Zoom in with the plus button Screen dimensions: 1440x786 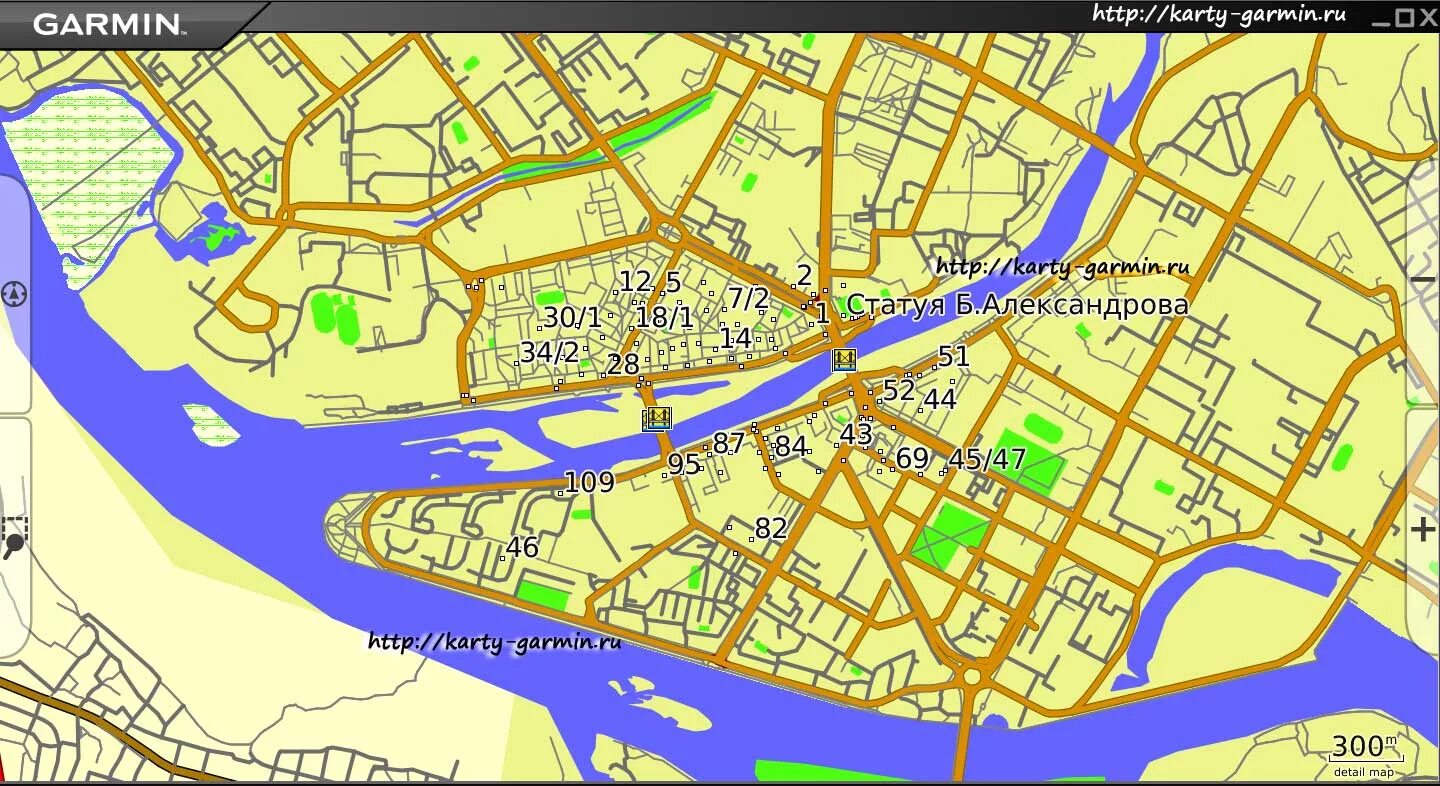point(1423,530)
